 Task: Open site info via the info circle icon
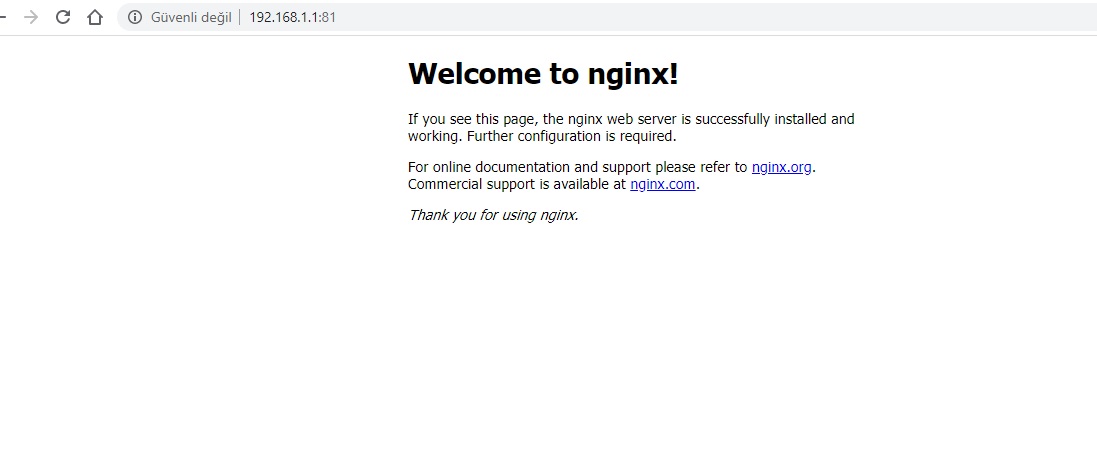point(135,17)
